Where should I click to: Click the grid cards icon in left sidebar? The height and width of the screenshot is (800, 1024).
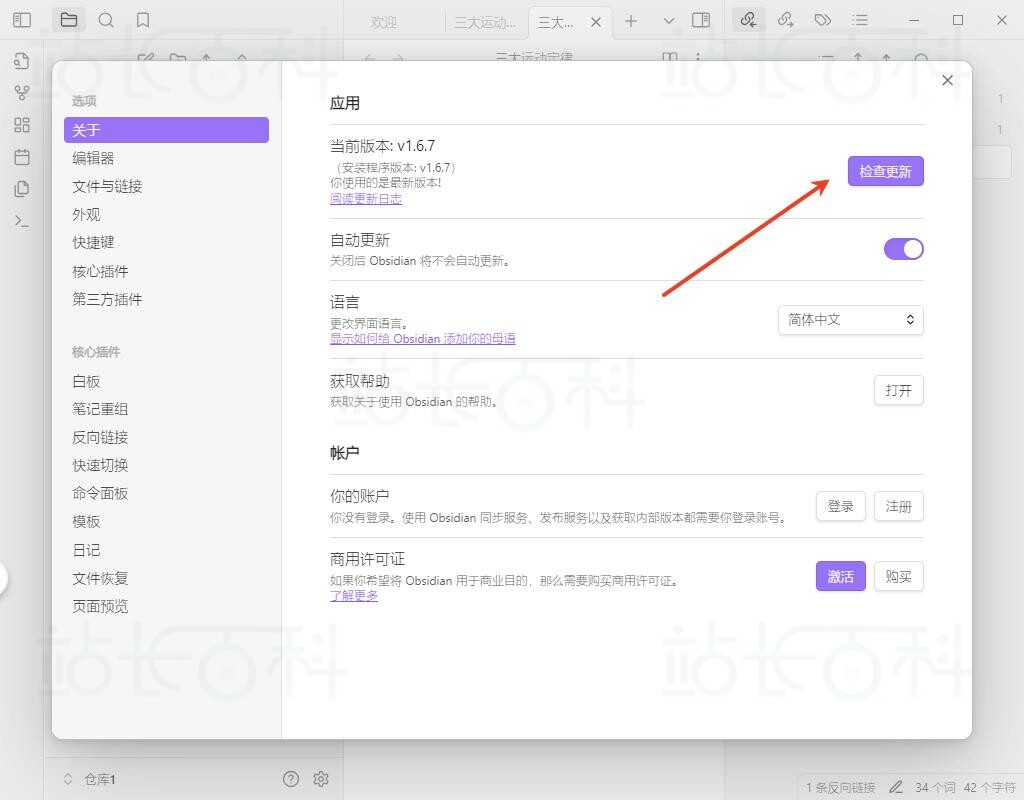[21, 124]
